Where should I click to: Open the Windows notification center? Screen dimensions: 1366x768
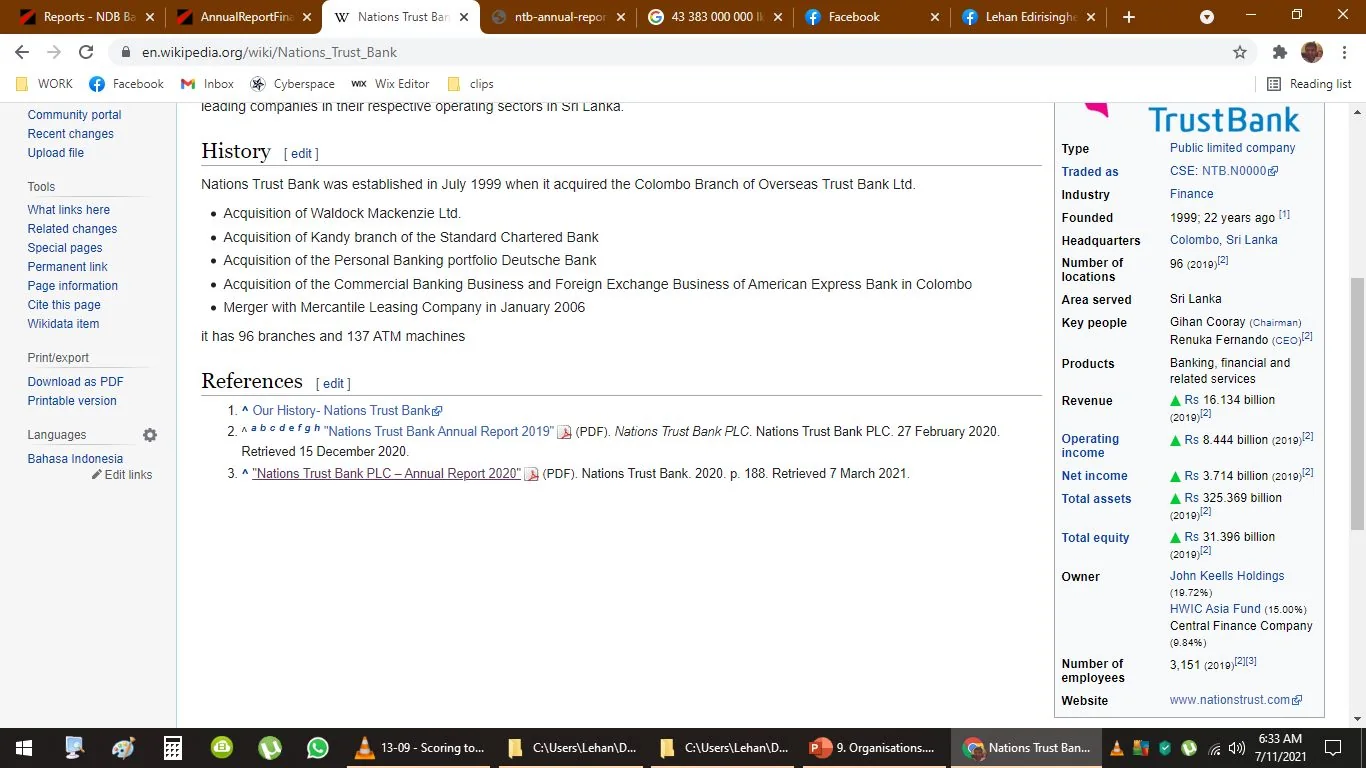click(x=1333, y=748)
